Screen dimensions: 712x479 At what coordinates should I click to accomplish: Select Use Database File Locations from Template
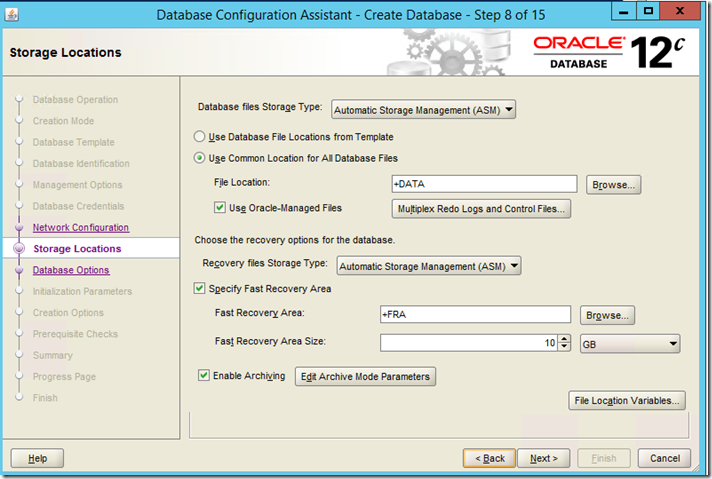tap(199, 136)
